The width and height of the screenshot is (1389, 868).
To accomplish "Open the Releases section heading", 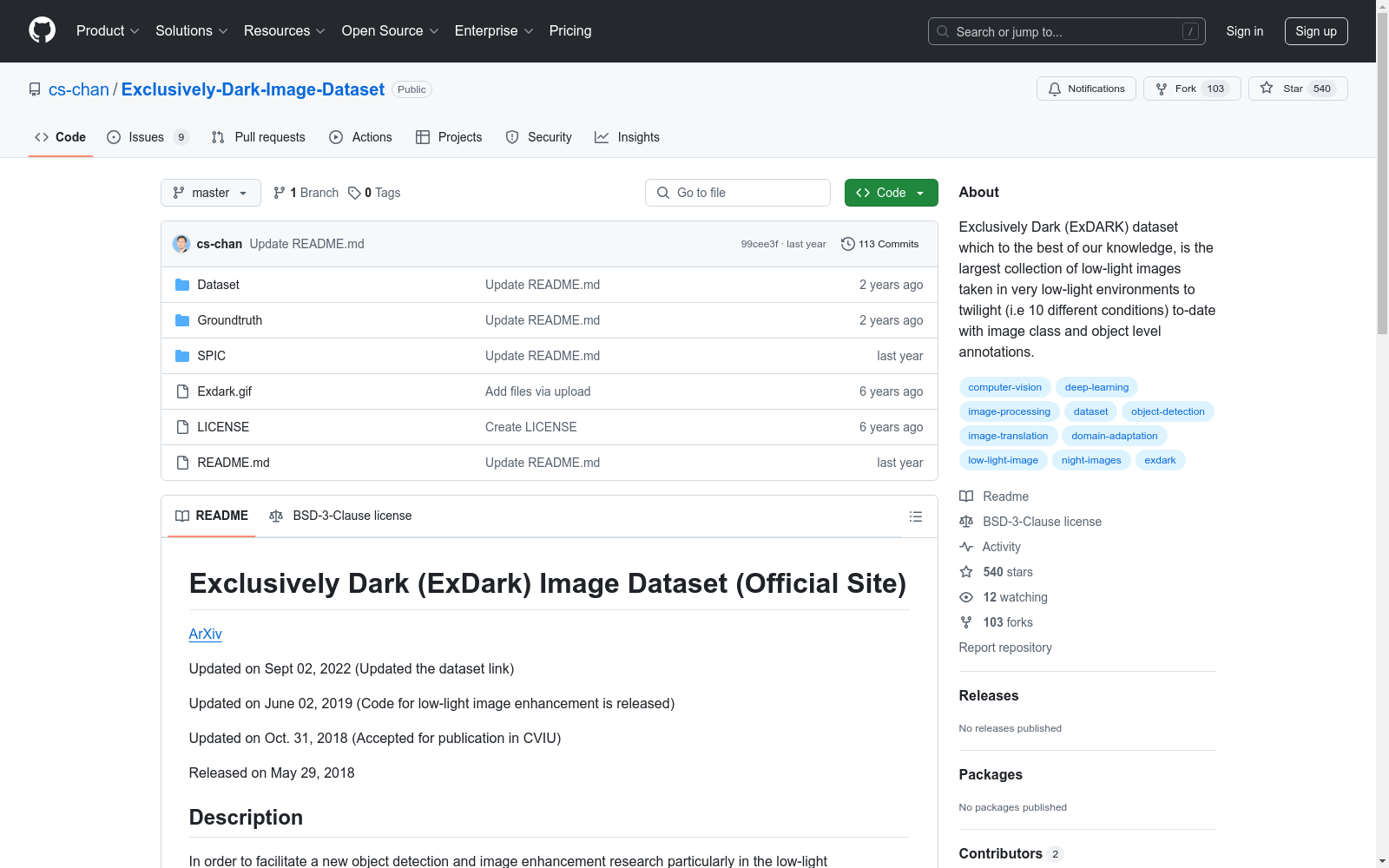I will [x=989, y=695].
